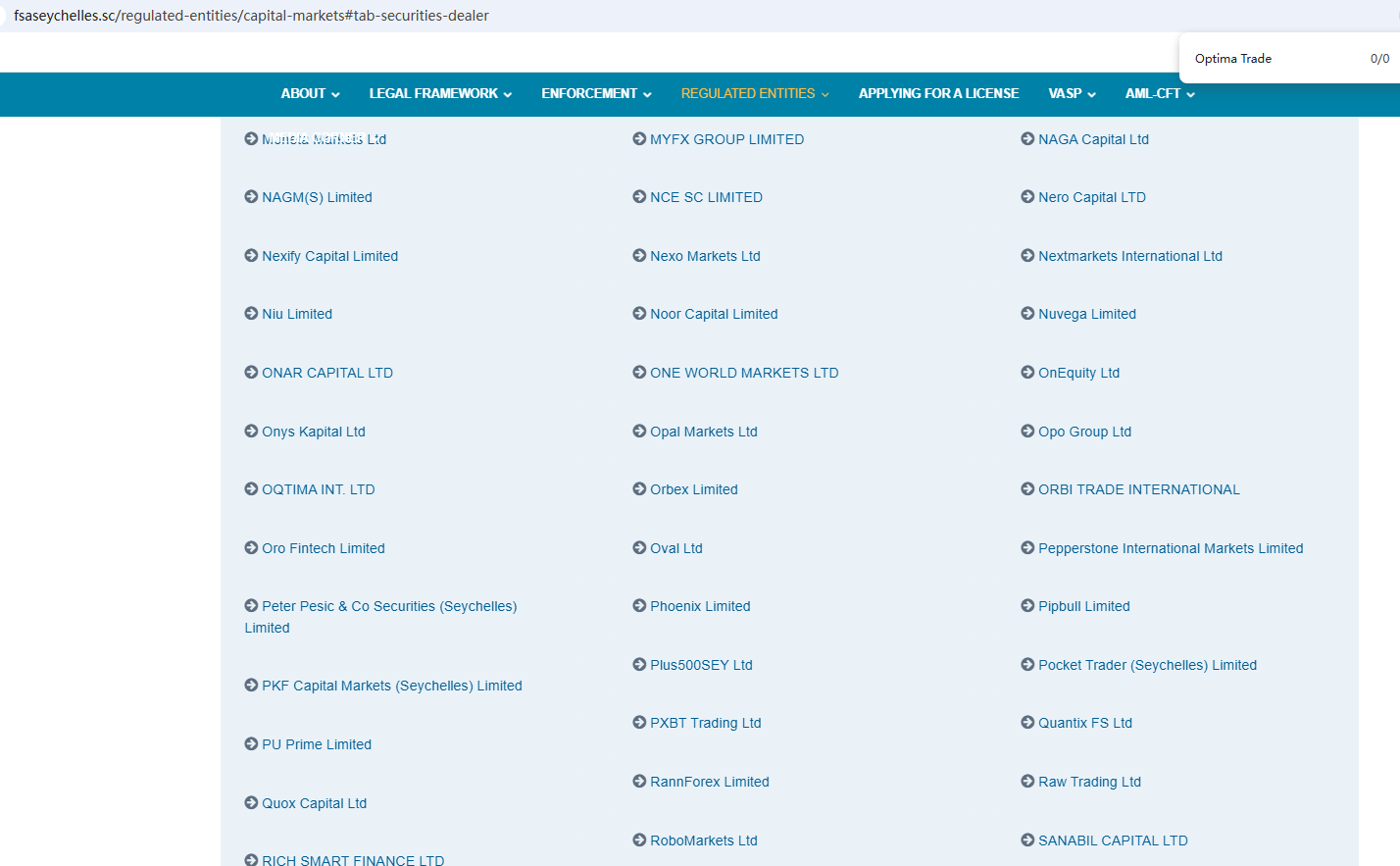Click the arrow icon beside Oro Fintech Limited
The height and width of the screenshot is (866, 1400).
tap(251, 548)
